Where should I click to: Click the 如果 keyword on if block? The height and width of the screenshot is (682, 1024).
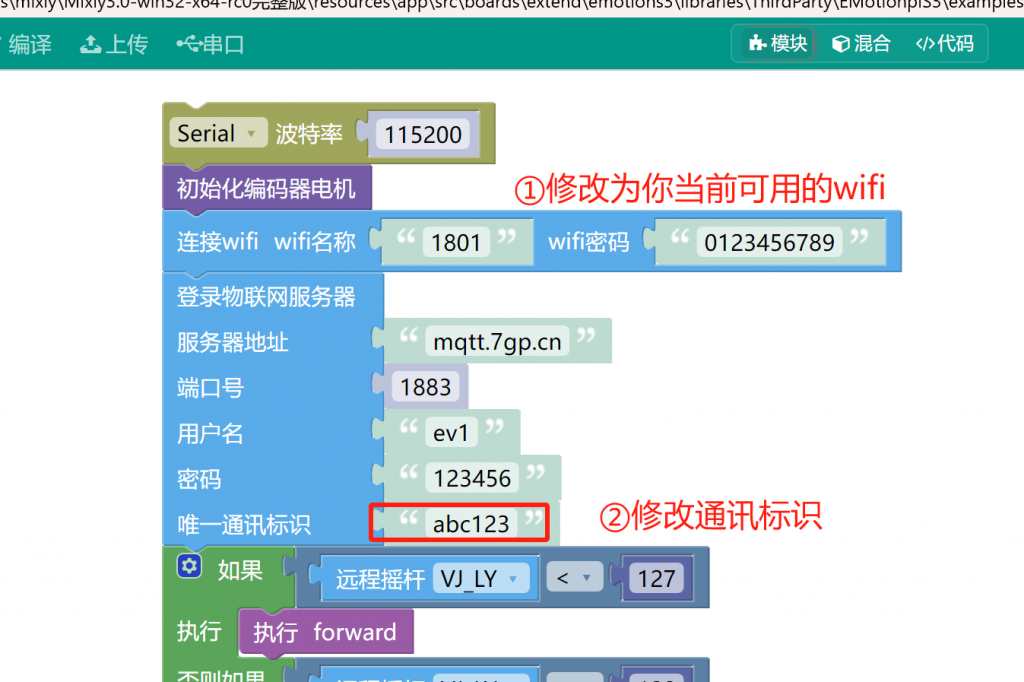(240, 570)
